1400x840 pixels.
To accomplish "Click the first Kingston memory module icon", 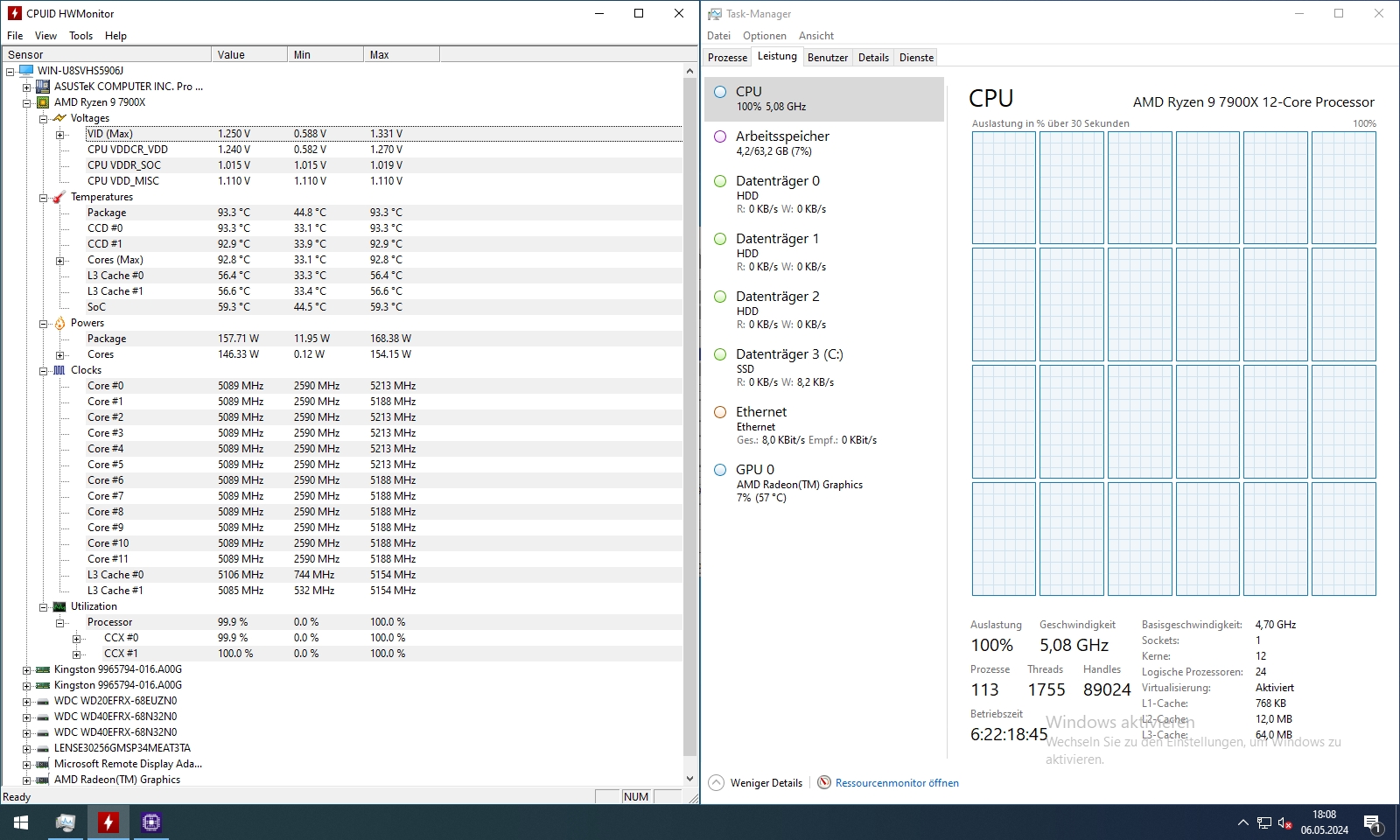I will pos(42,669).
